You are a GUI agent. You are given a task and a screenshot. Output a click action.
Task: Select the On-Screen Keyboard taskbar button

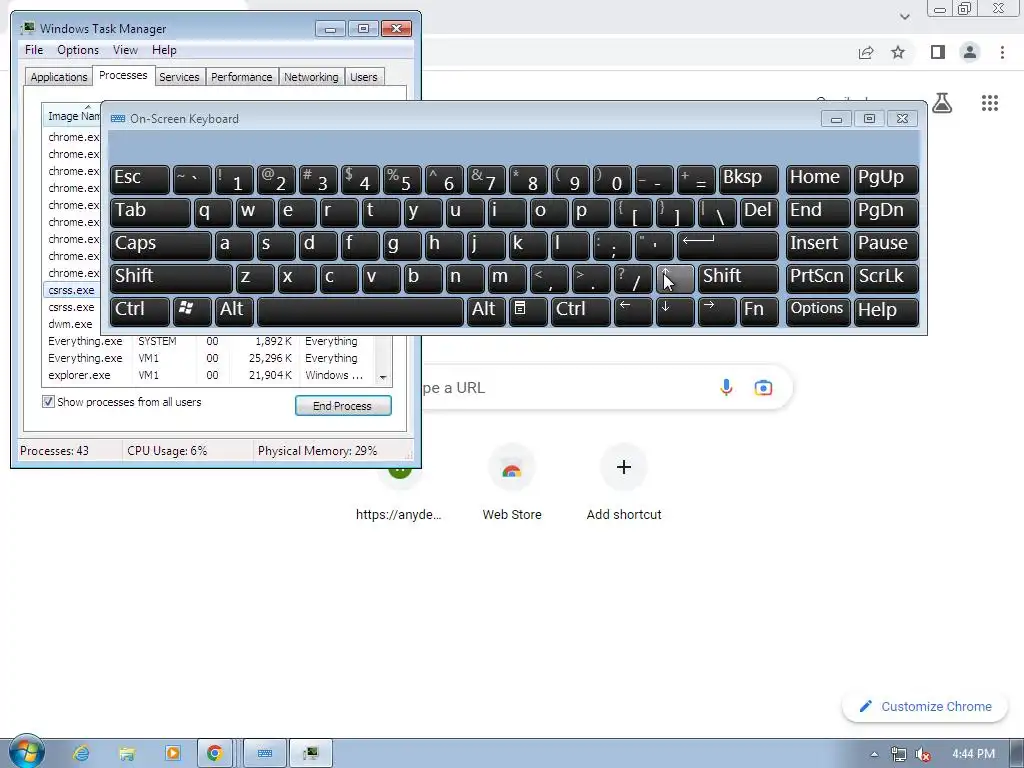(x=264, y=754)
